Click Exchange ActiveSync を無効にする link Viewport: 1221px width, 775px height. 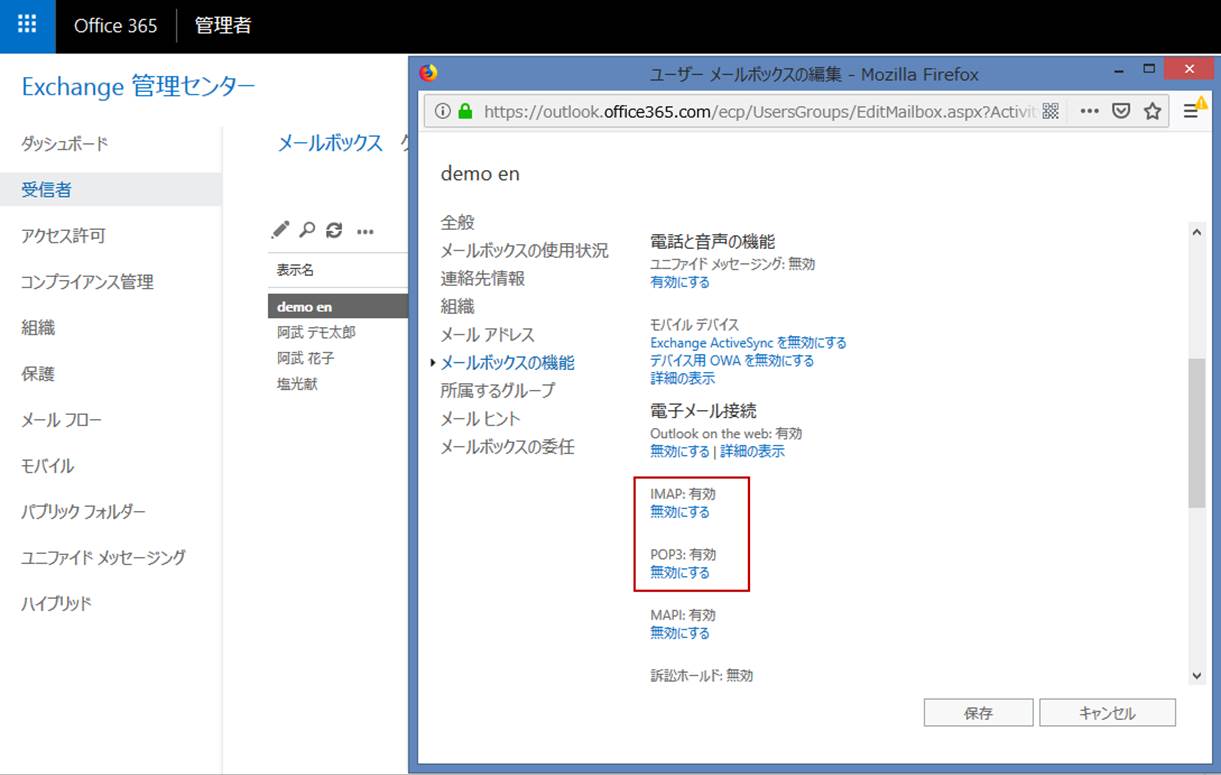tap(748, 342)
